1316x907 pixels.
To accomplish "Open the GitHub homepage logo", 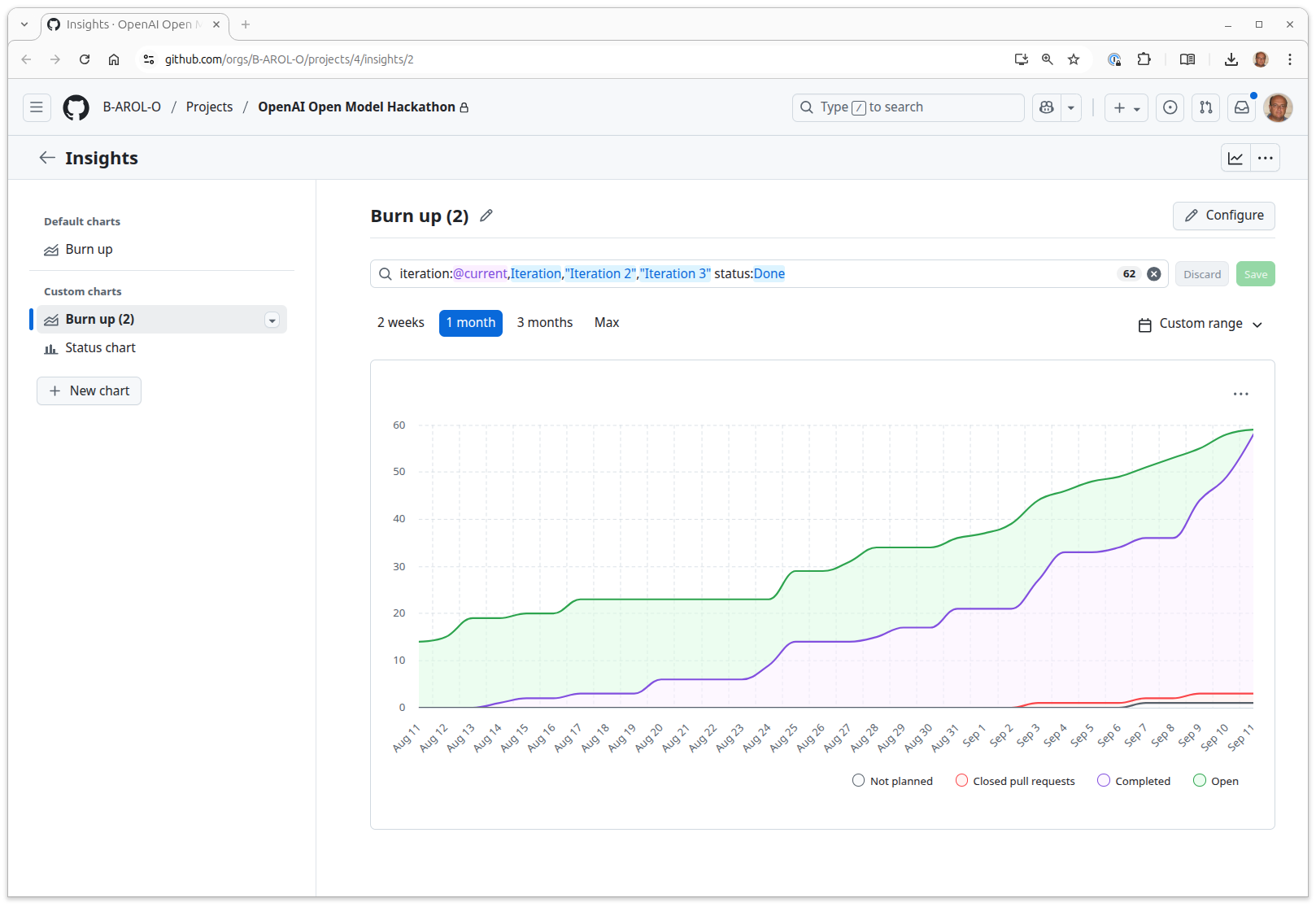I will pos(76,107).
